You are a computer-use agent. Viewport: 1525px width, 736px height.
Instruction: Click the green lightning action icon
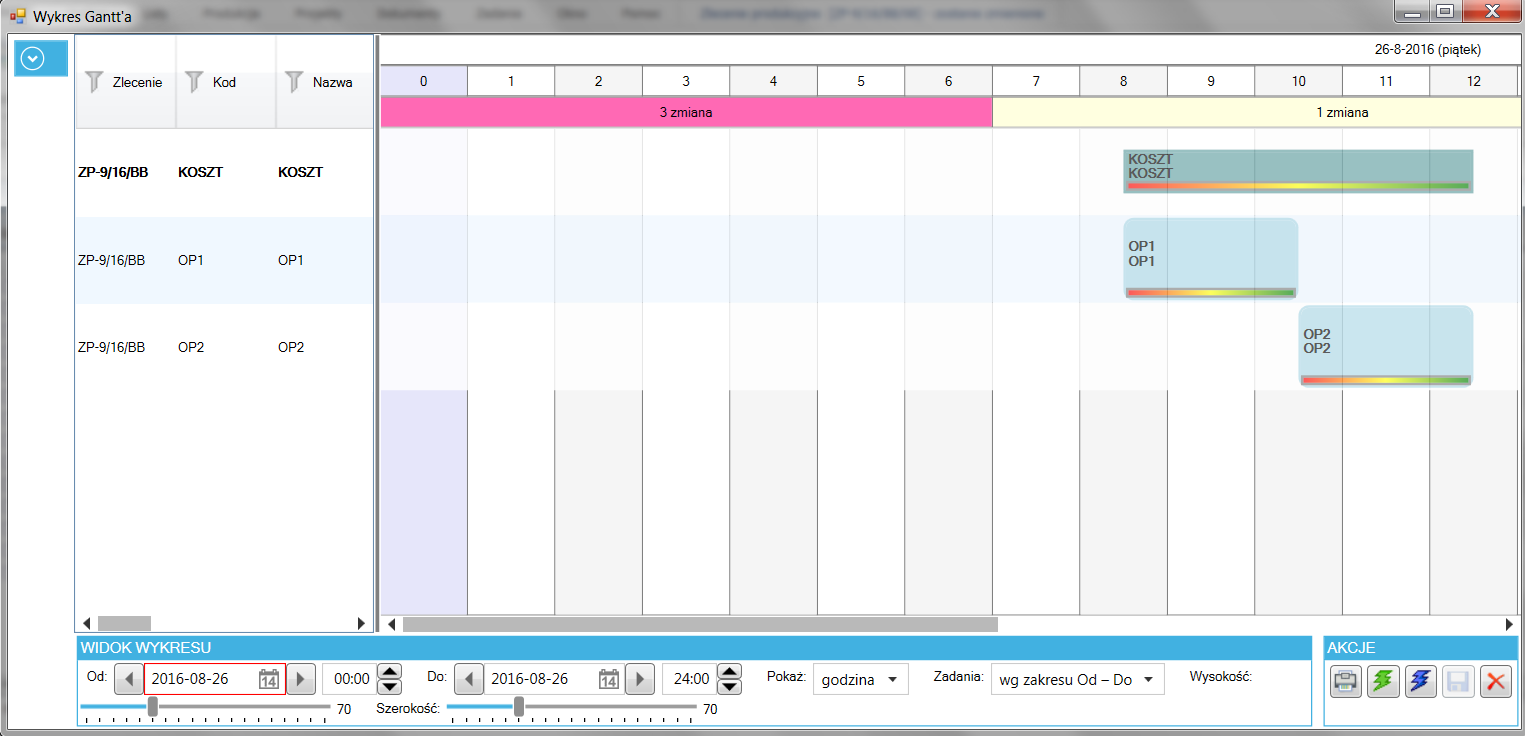click(x=1383, y=682)
